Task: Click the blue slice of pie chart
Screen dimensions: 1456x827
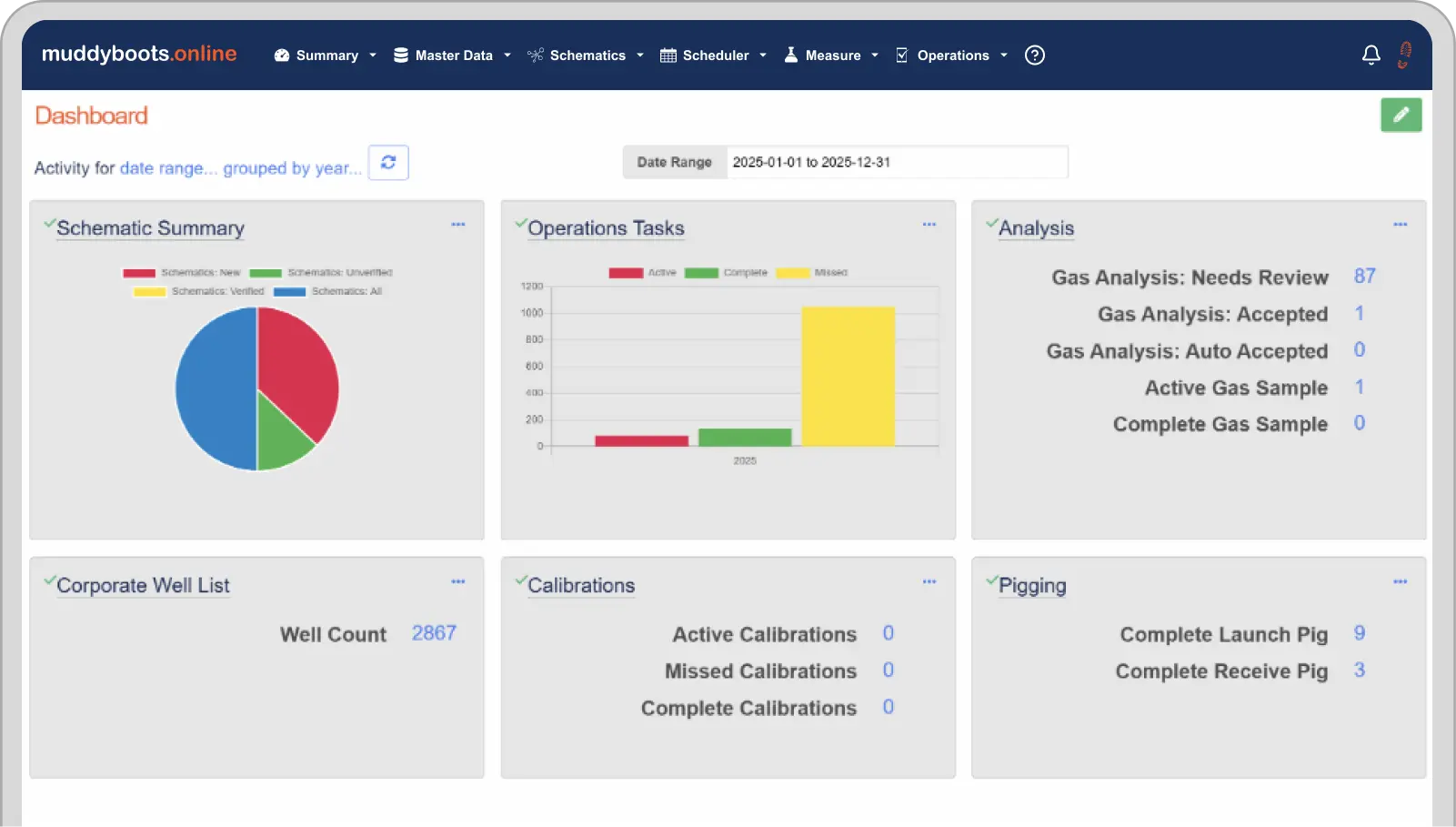Action: pyautogui.click(x=214, y=389)
